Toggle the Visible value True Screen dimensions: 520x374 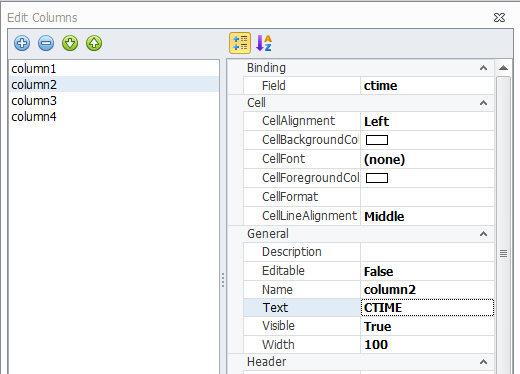pos(427,326)
